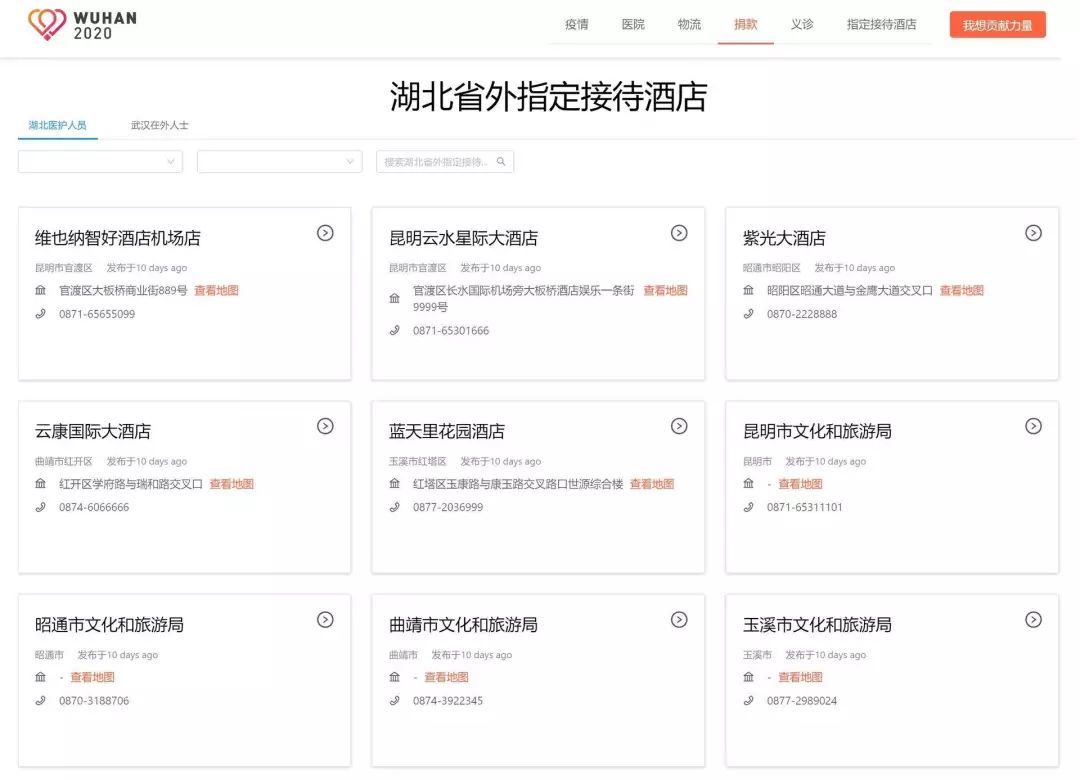Open the detail arrow on 玉溪市文化和旅游局 card
This screenshot has width=1080, height=780.
[x=1033, y=619]
